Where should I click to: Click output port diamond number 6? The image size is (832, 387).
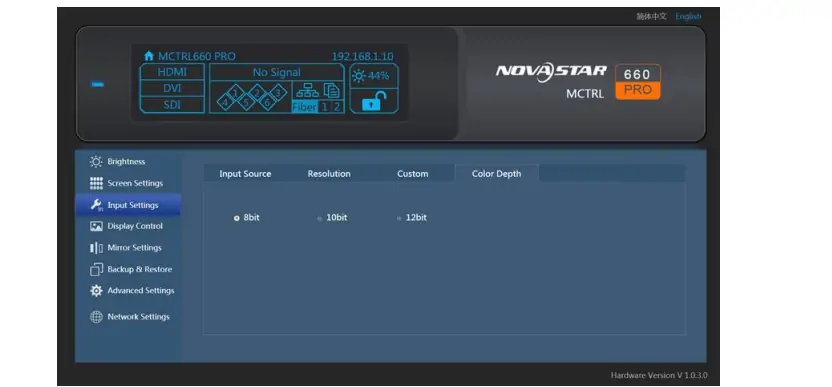[x=267, y=102]
